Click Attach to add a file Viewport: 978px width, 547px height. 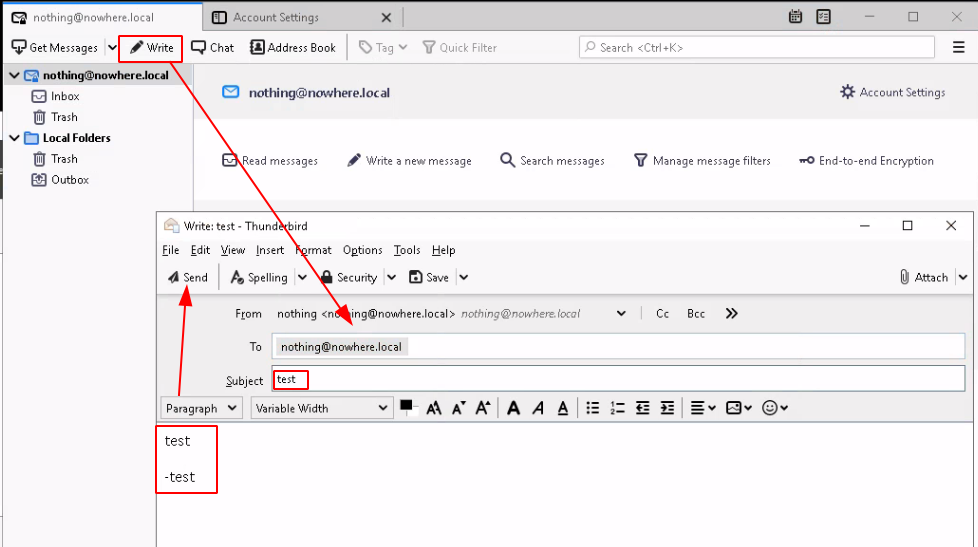(x=924, y=278)
